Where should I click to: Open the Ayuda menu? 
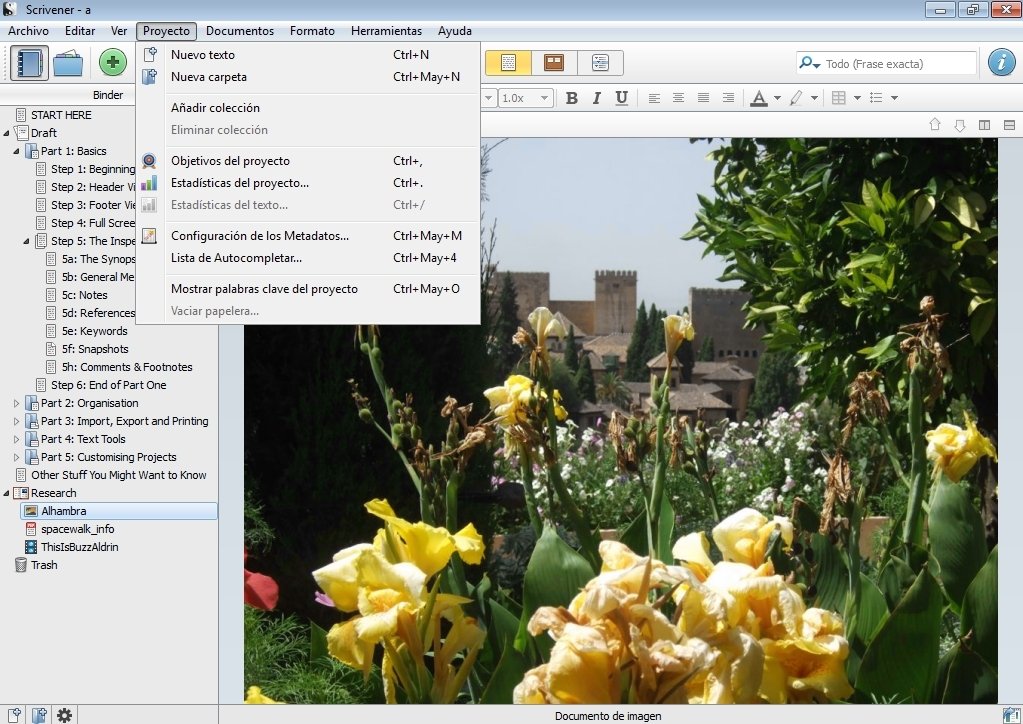coord(455,31)
